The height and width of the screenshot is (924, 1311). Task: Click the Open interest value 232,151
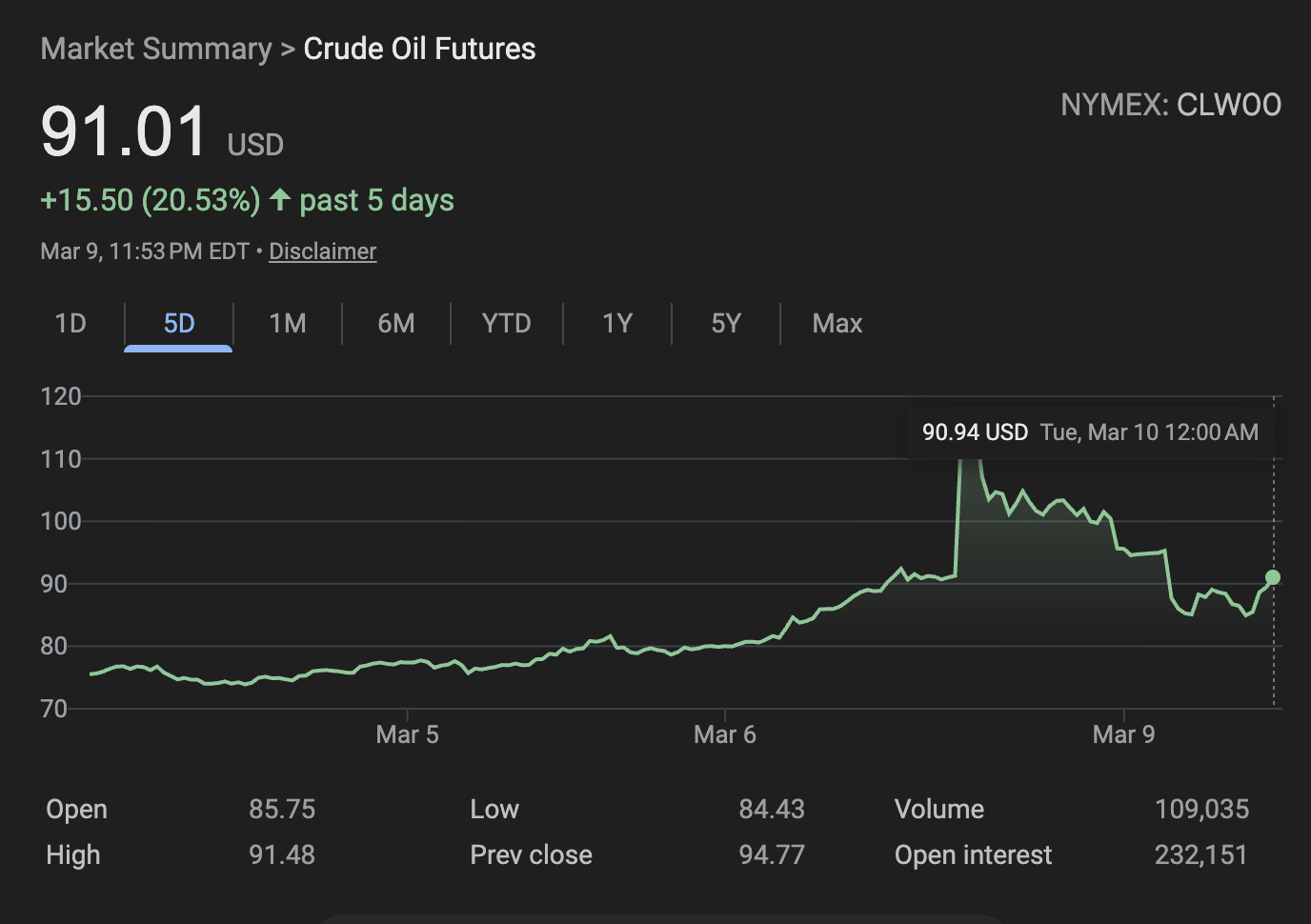point(1200,855)
